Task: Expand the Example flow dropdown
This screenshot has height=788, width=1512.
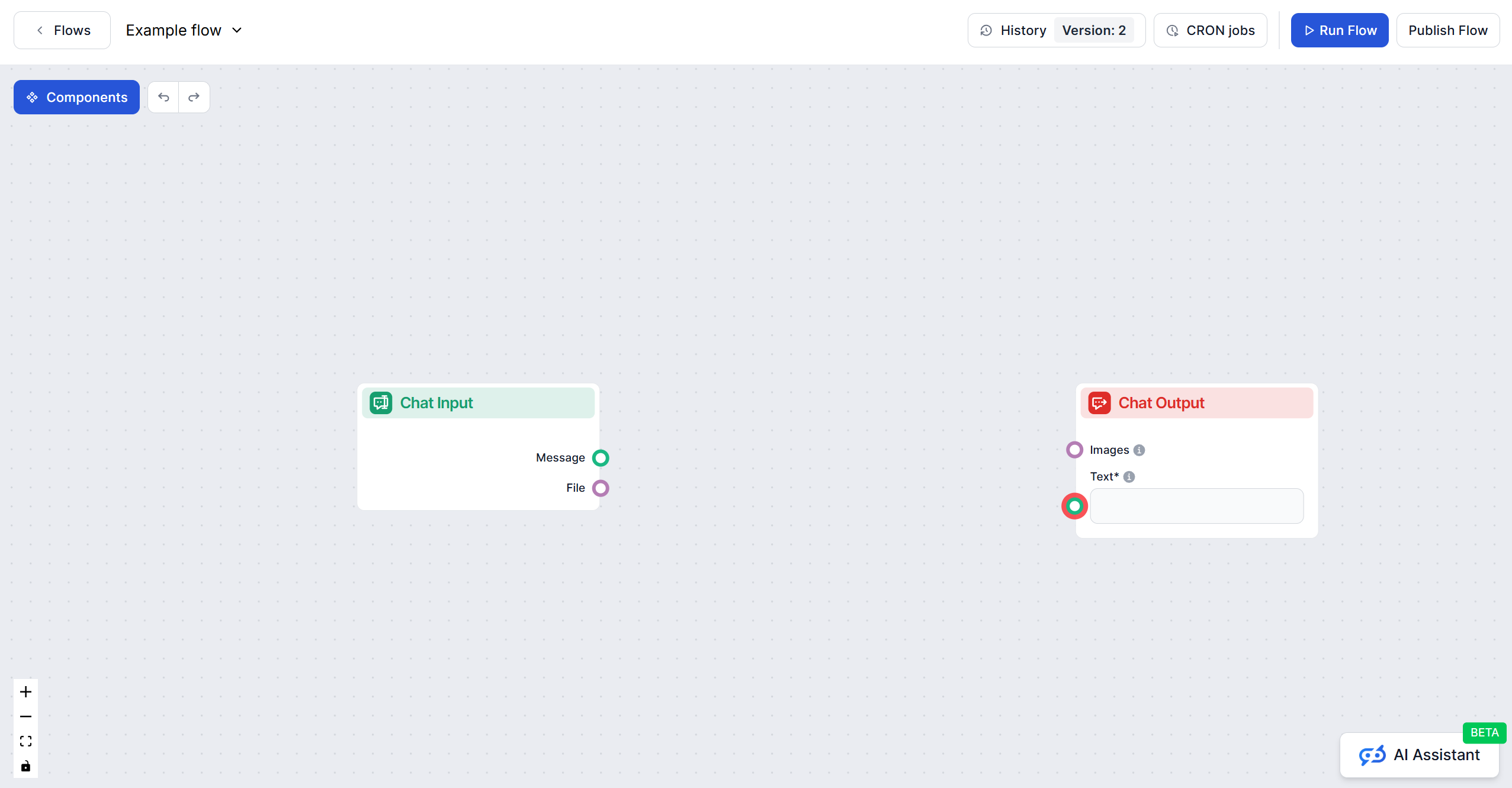Action: coord(237,30)
